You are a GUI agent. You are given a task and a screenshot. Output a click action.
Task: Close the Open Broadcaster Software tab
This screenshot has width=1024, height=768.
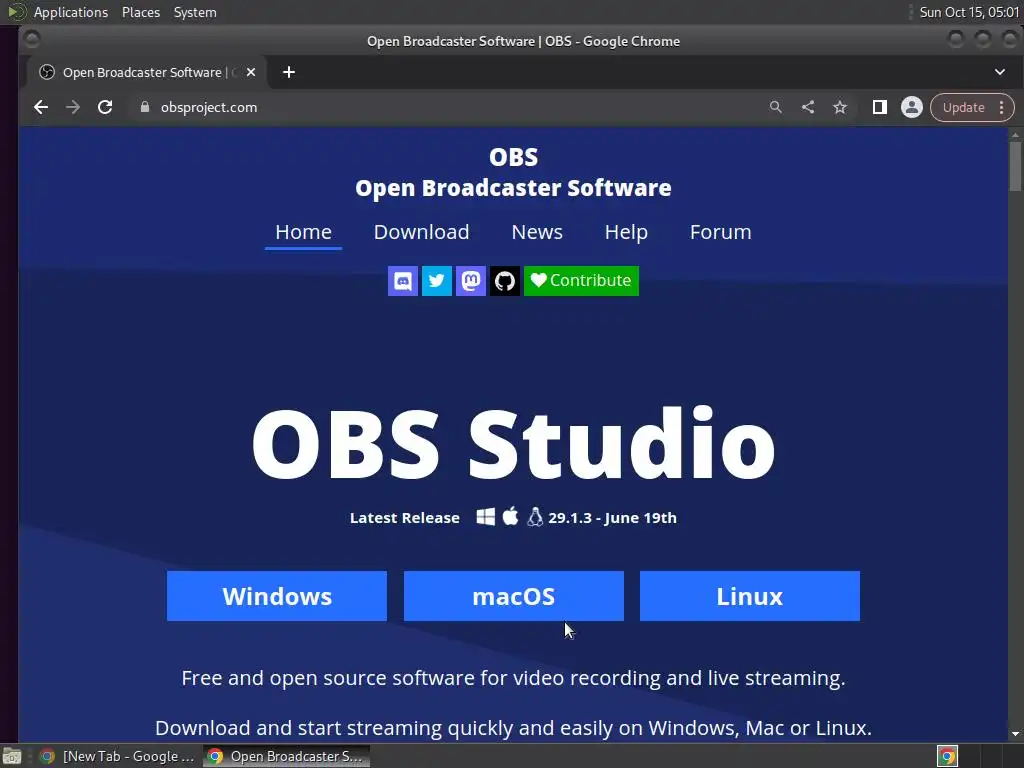[x=251, y=72]
